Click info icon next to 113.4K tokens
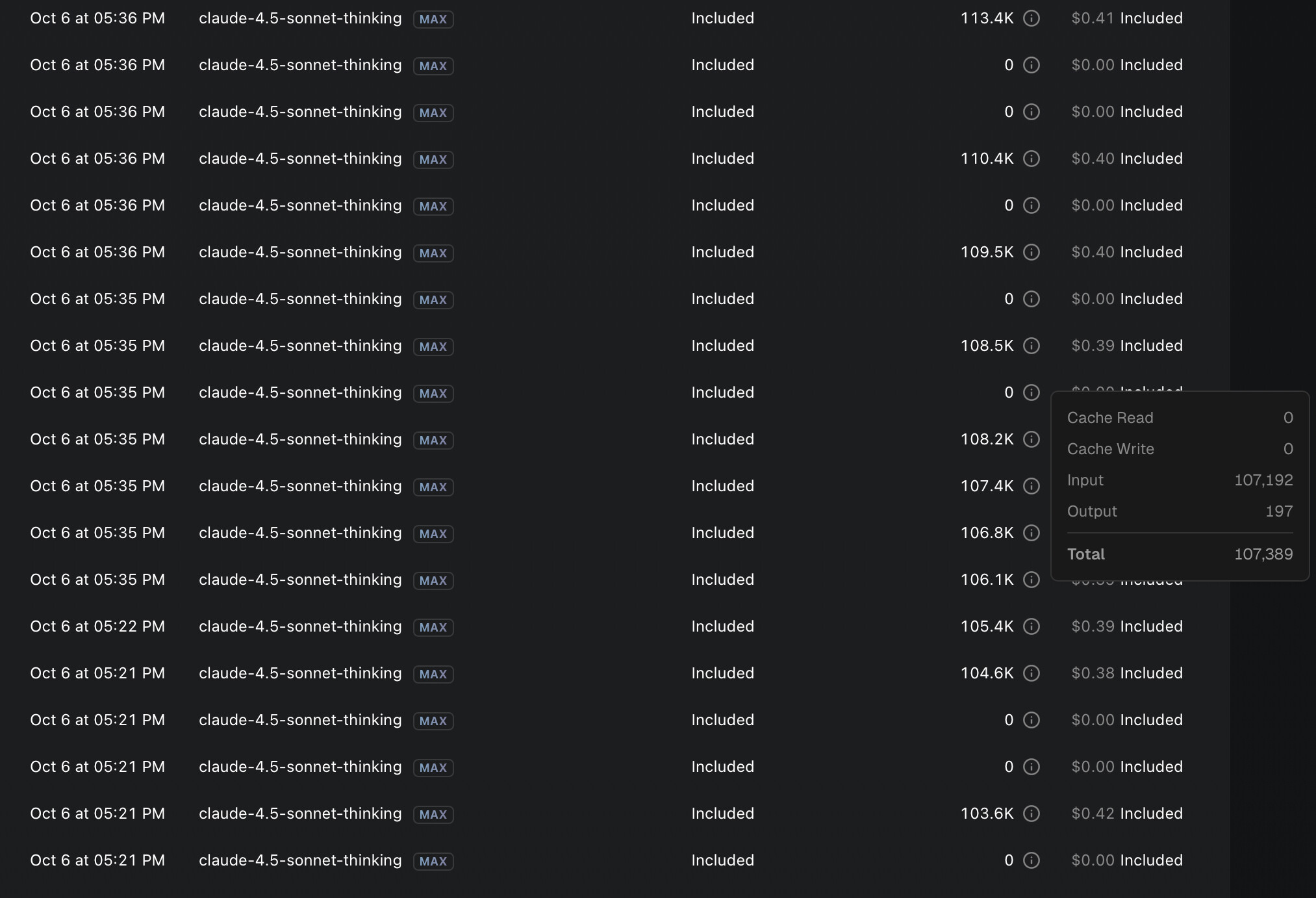 click(x=1031, y=18)
